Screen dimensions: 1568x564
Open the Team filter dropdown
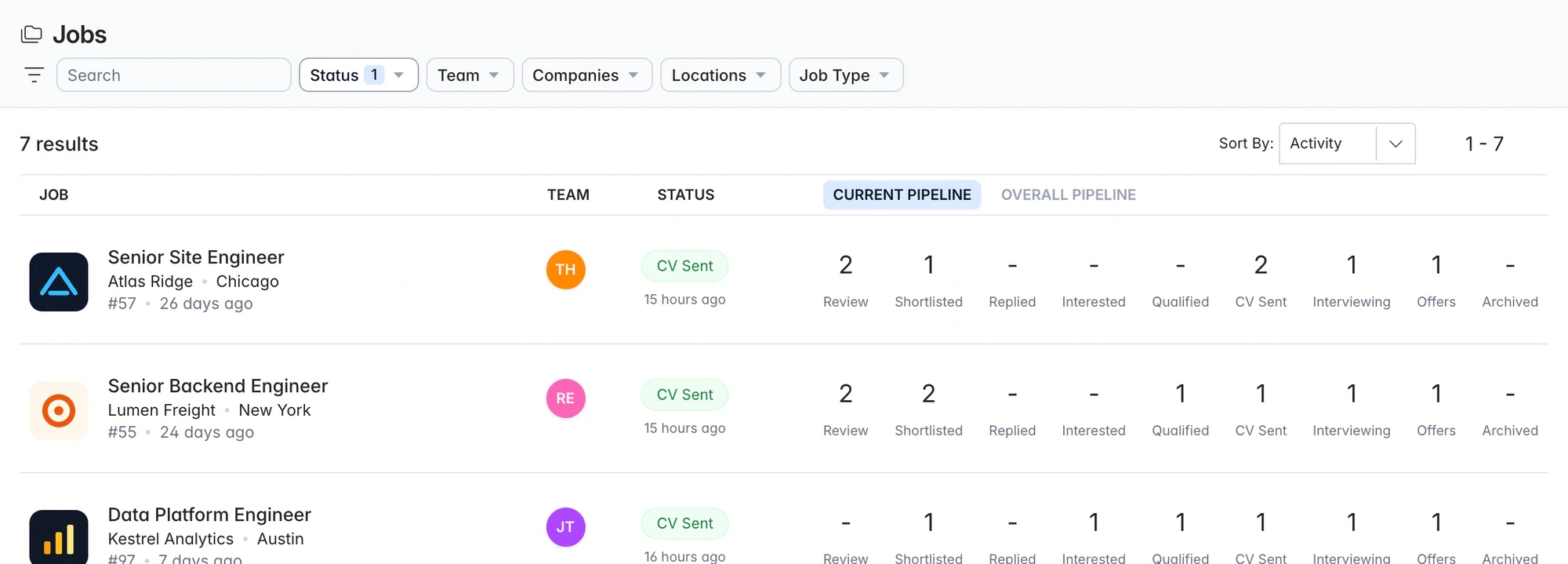(x=470, y=75)
